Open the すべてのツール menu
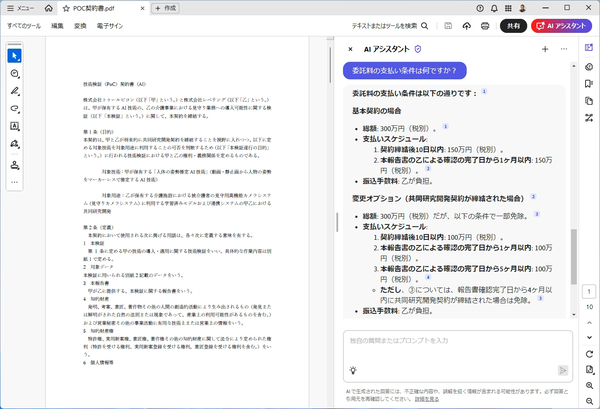Image resolution: width=600 pixels, height=409 pixels. coord(23,25)
